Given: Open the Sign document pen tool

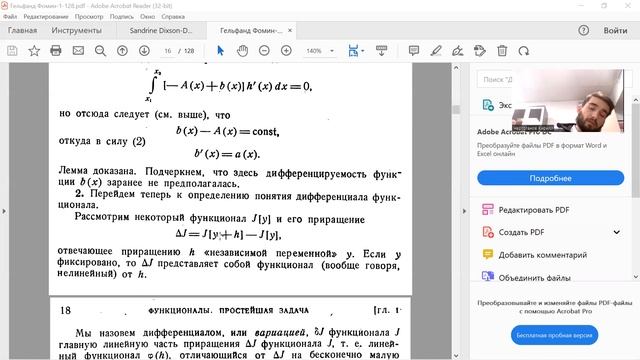Looking at the screenshot, I should point(458,51).
